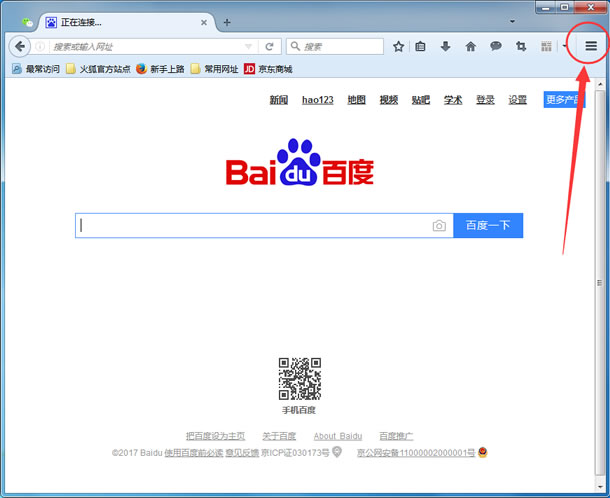Open the 新闻 link
This screenshot has height=498, width=610.
[x=279, y=100]
